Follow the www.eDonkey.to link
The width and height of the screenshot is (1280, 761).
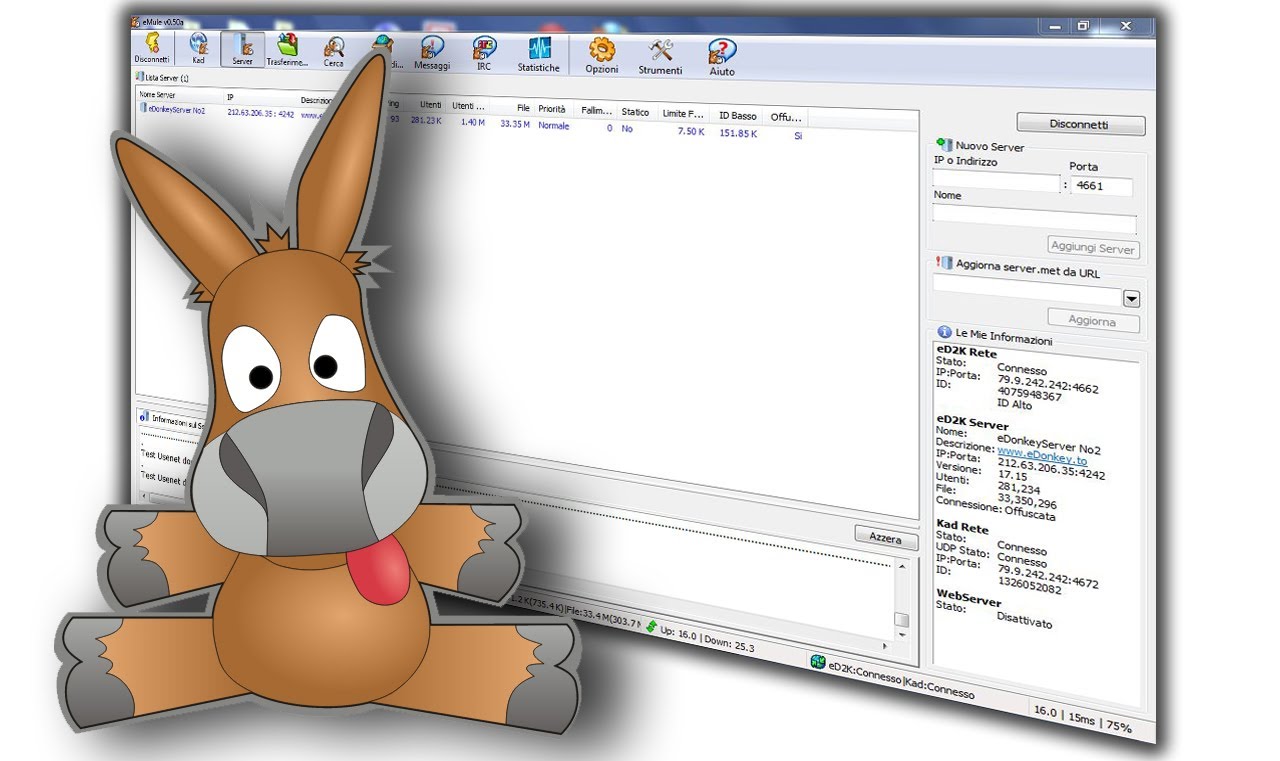(x=1042, y=456)
